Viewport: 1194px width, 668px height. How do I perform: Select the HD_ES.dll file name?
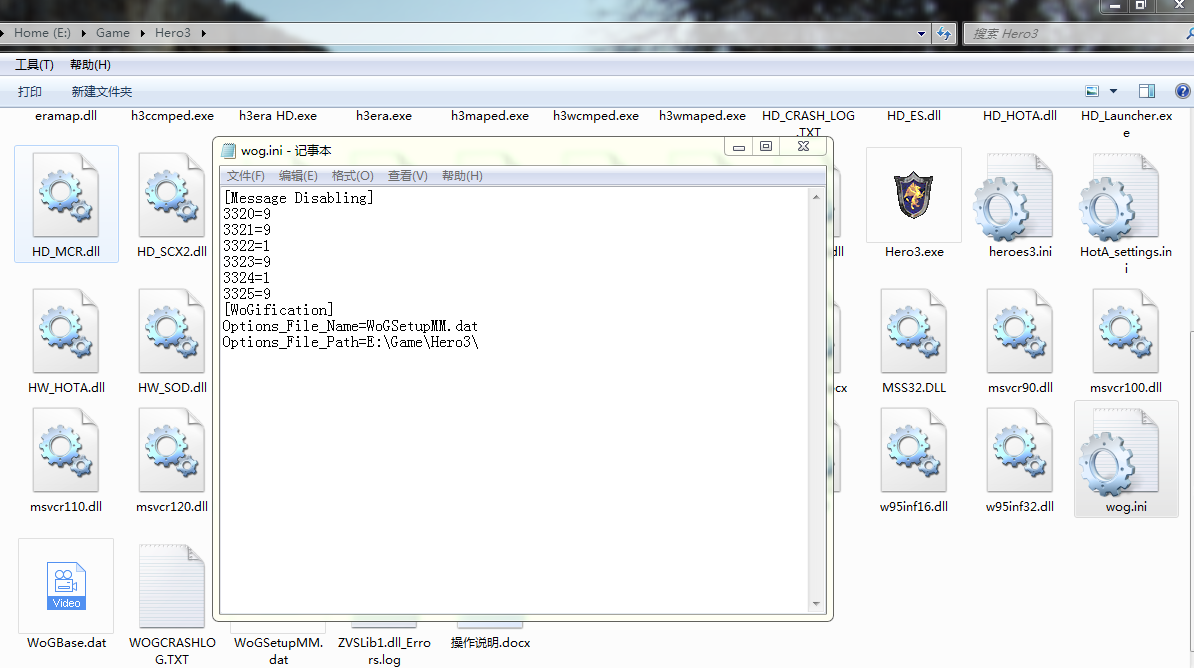914,116
